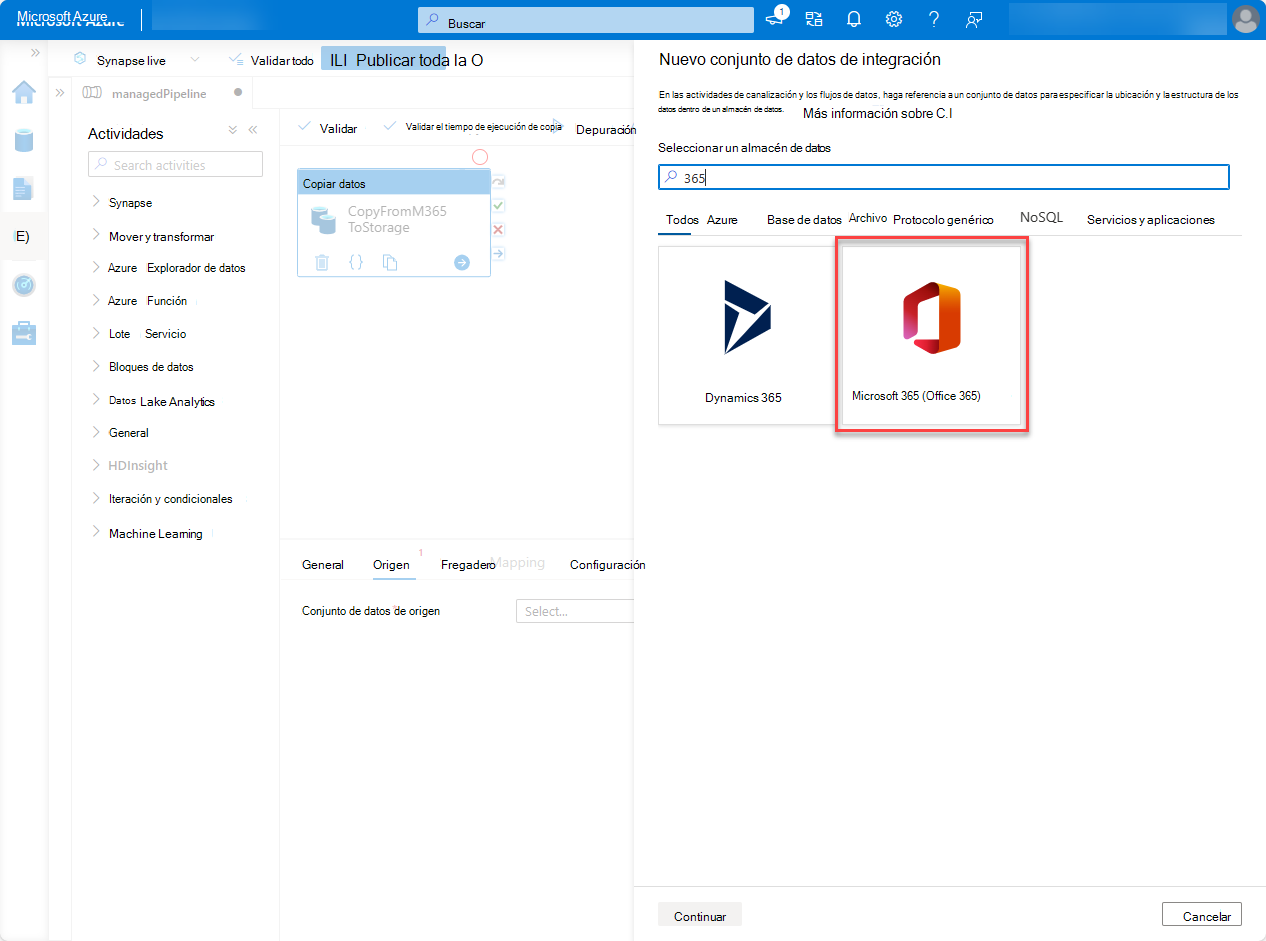Switch to the NoSQL connector category tab
Screen dimensions: 1266x941
click(x=1041, y=217)
